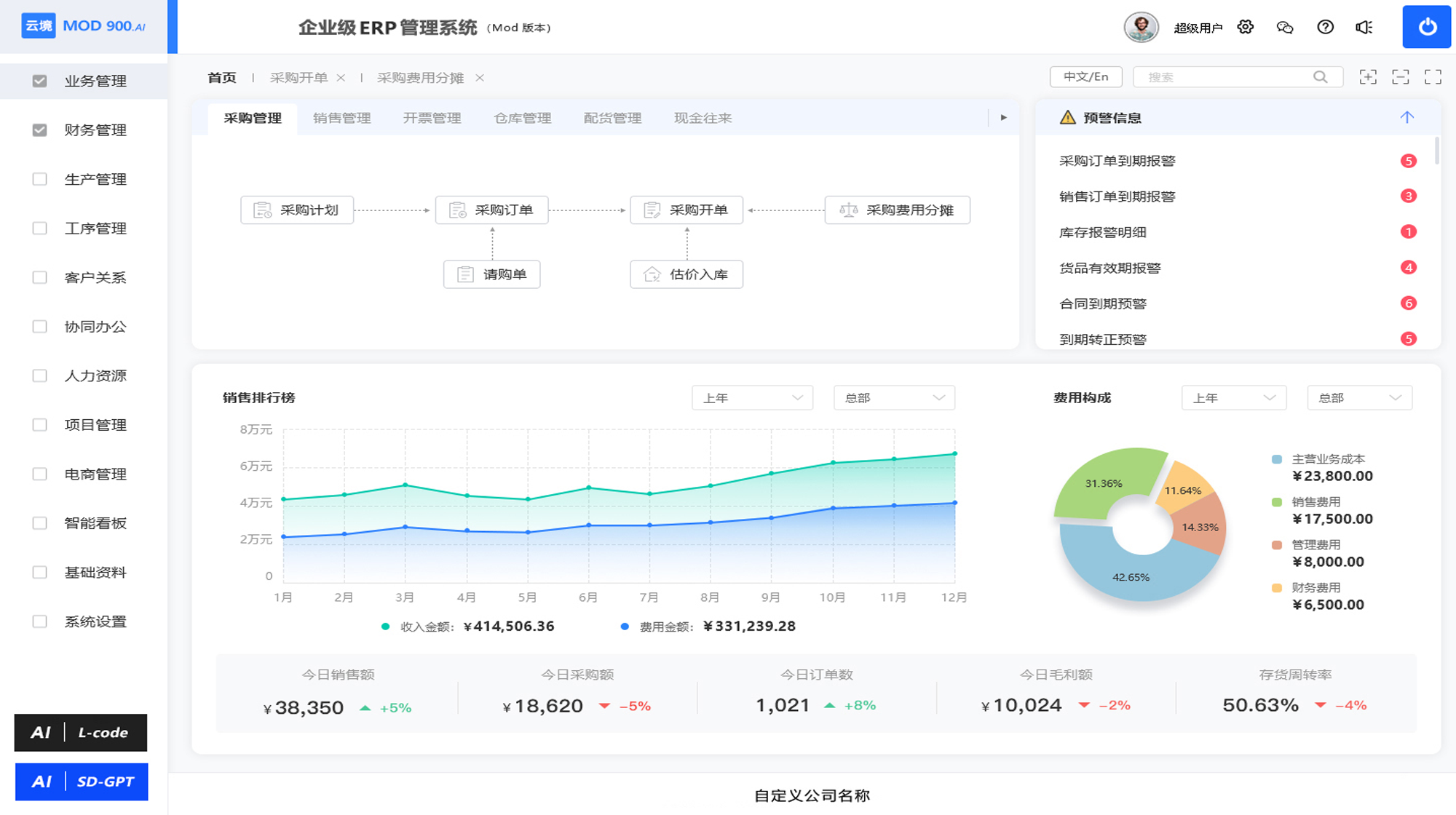Open 销售排行榜 department dropdown 总部
The width and height of the screenshot is (1456, 815).
pyautogui.click(x=894, y=398)
